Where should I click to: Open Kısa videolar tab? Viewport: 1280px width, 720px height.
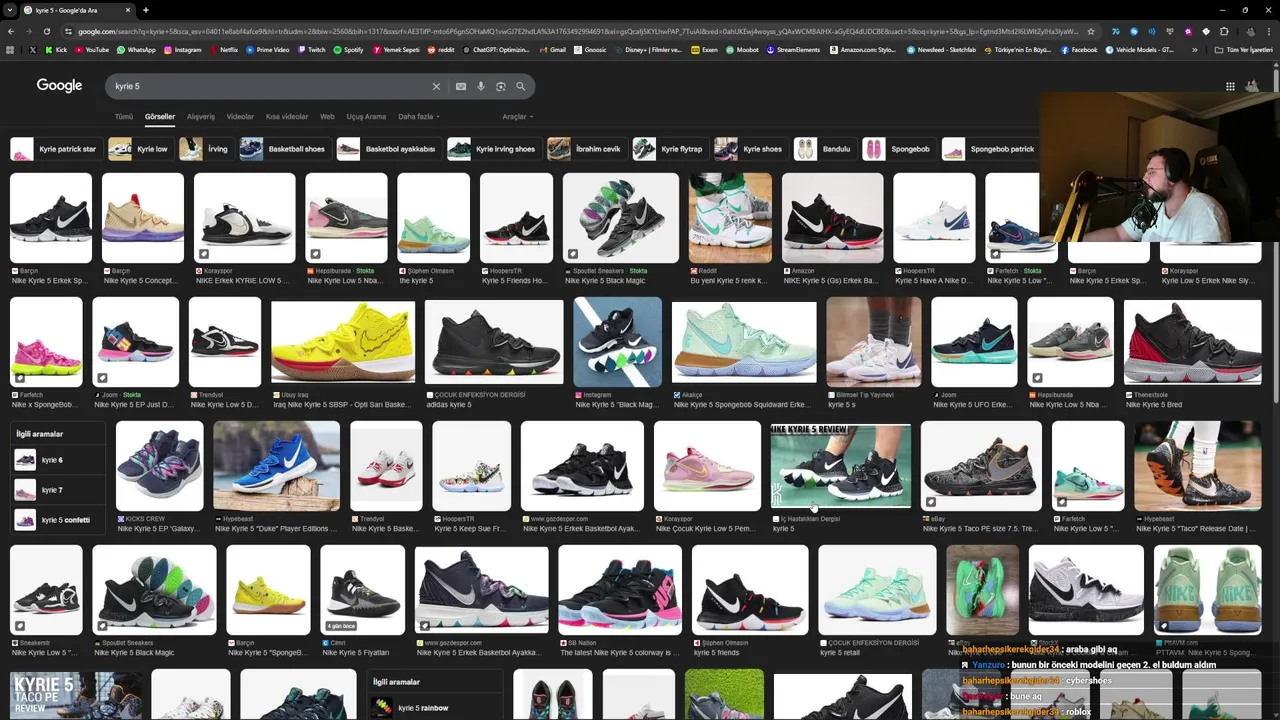(287, 117)
